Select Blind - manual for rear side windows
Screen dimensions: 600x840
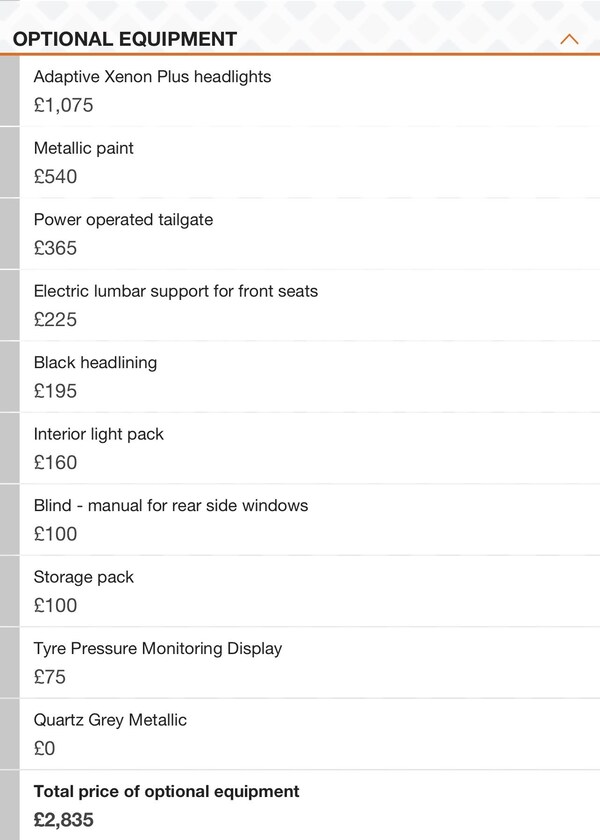(x=171, y=506)
